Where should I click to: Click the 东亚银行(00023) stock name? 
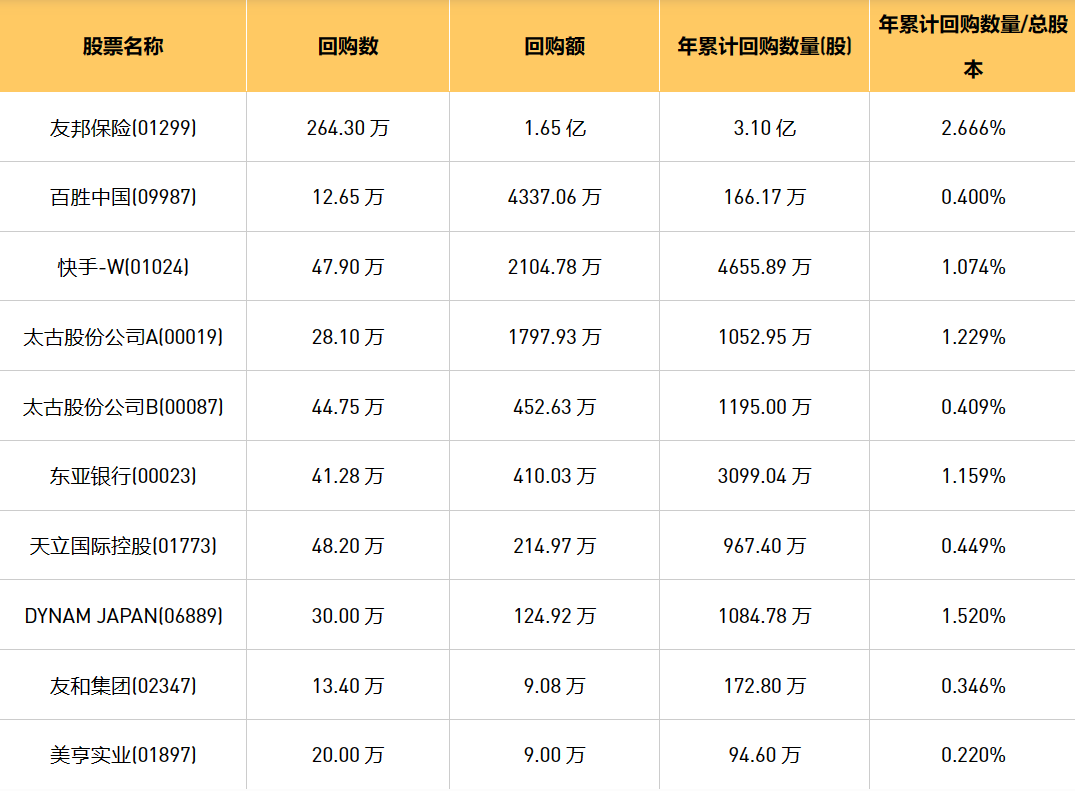click(x=123, y=476)
